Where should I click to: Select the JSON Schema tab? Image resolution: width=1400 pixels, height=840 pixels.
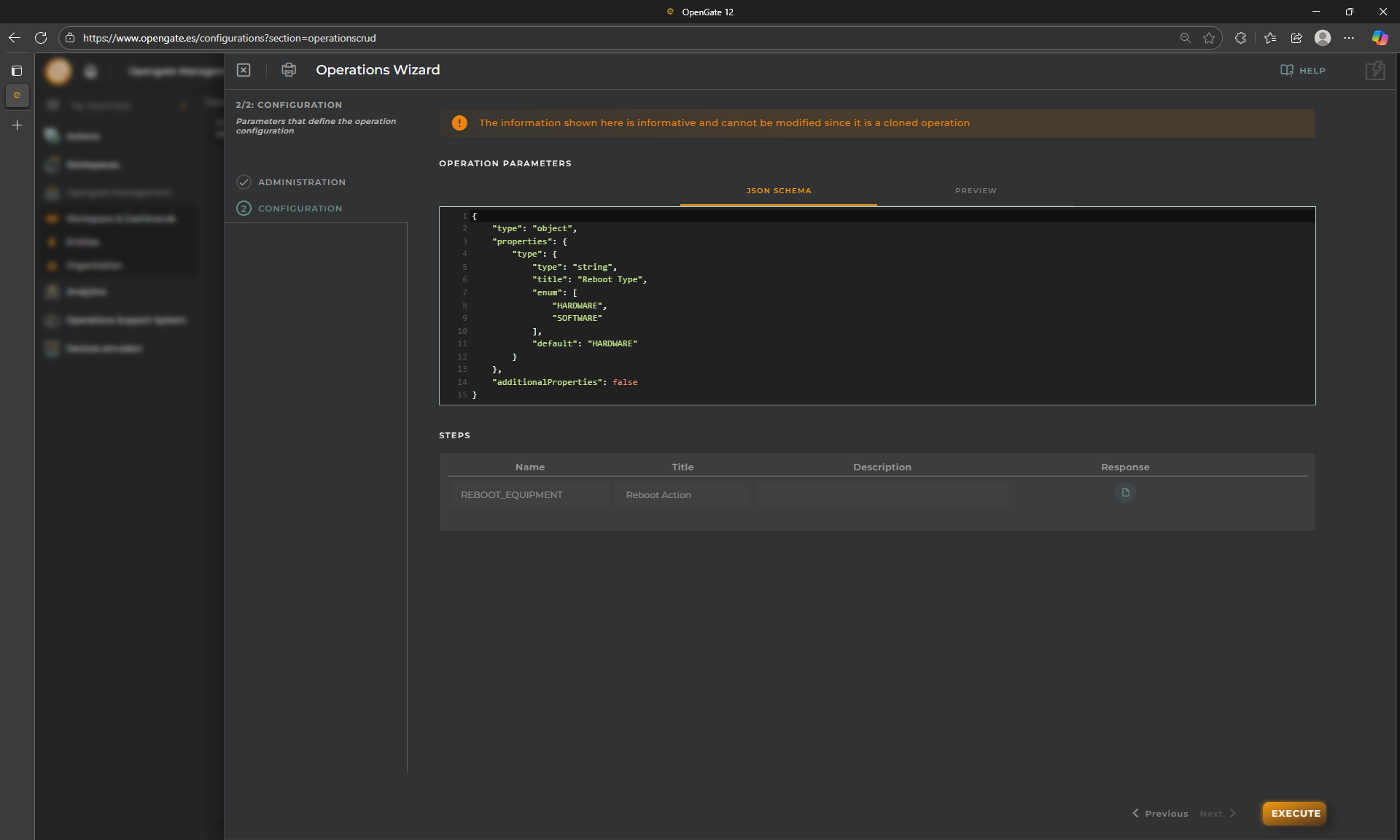(x=778, y=191)
